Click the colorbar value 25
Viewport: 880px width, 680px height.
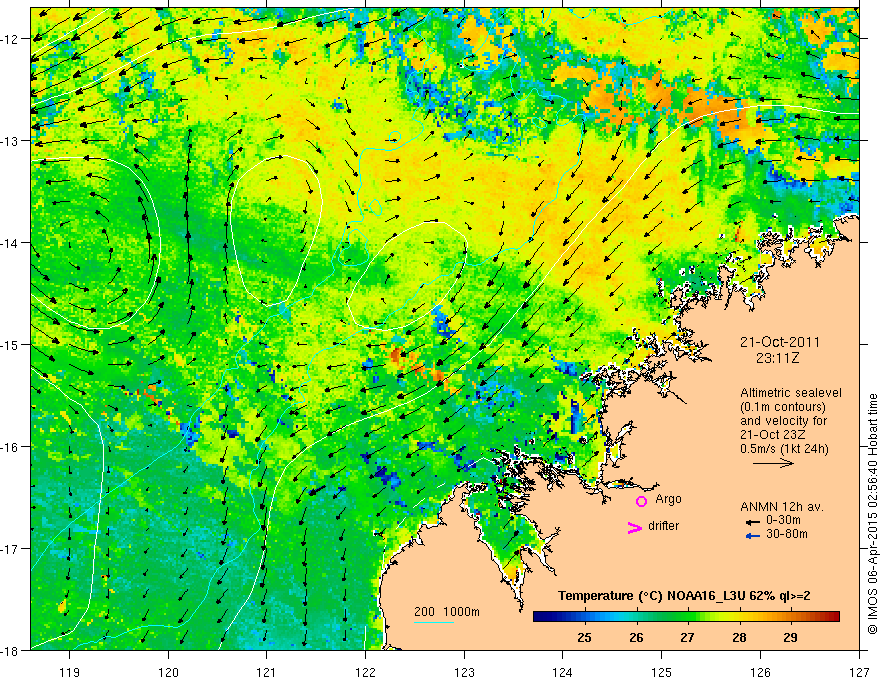[584, 637]
